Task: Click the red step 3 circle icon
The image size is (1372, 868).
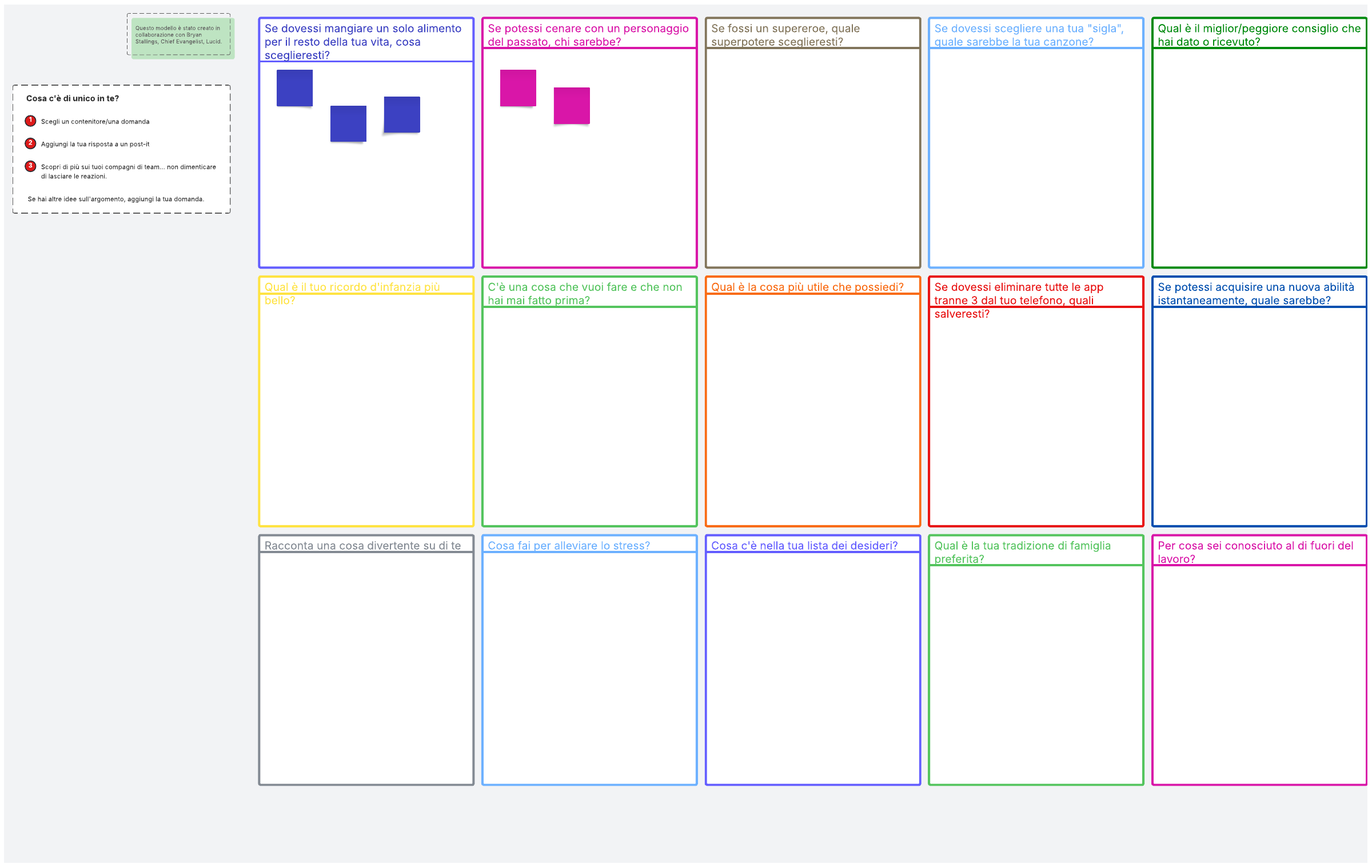Action: pos(30,166)
